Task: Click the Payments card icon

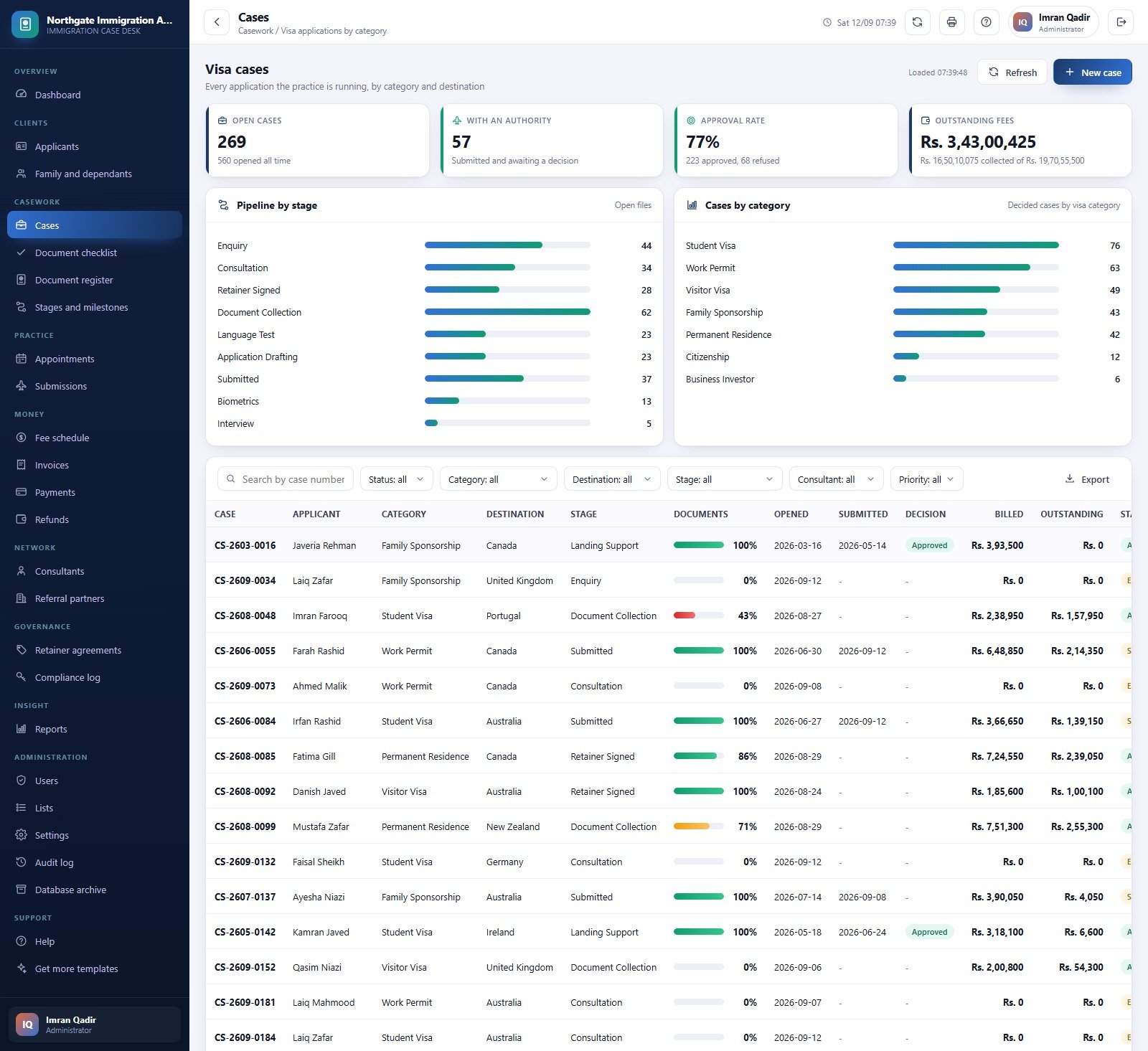Action: pyautogui.click(x=22, y=492)
